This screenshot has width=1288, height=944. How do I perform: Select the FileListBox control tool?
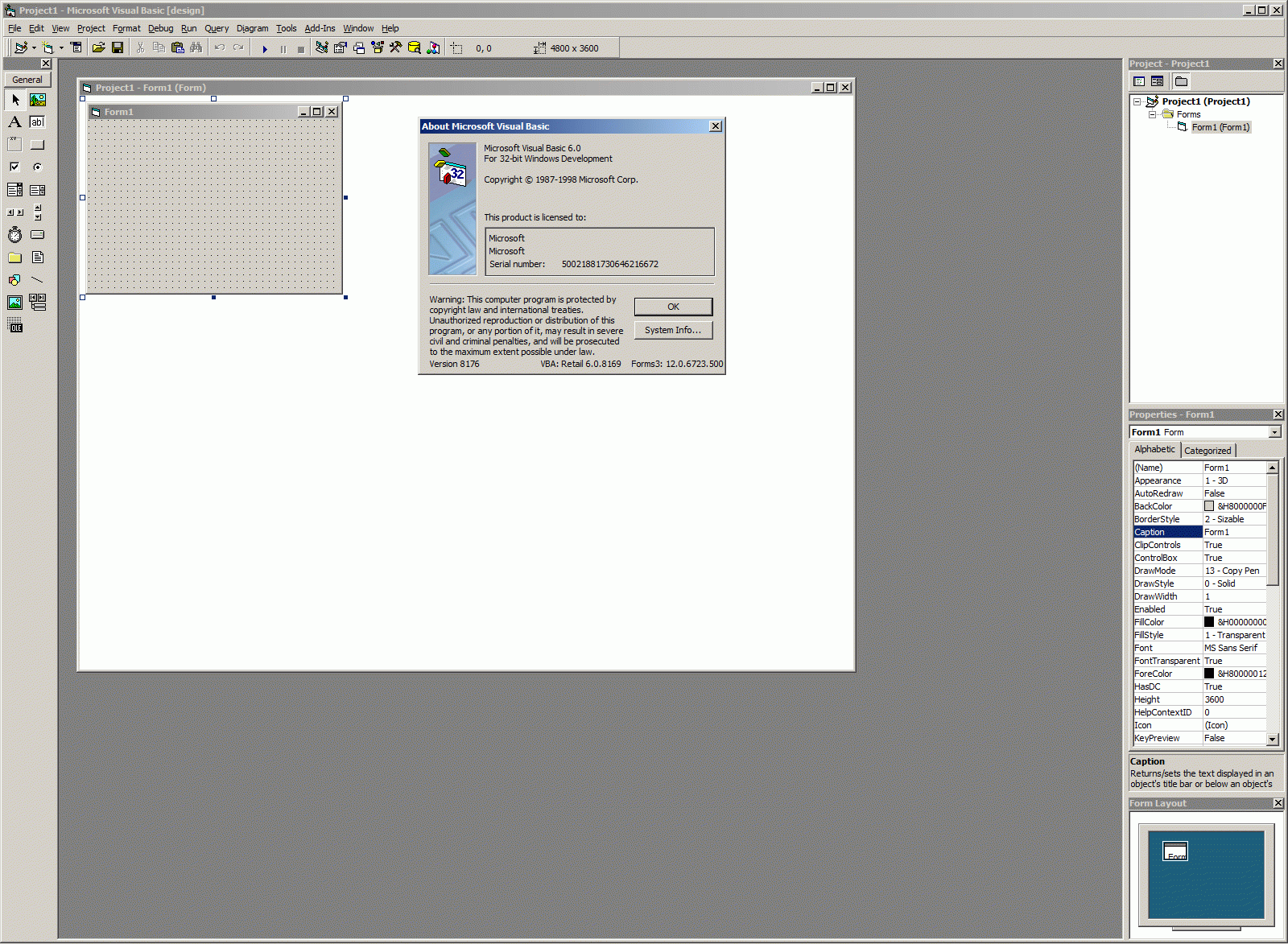point(38,258)
